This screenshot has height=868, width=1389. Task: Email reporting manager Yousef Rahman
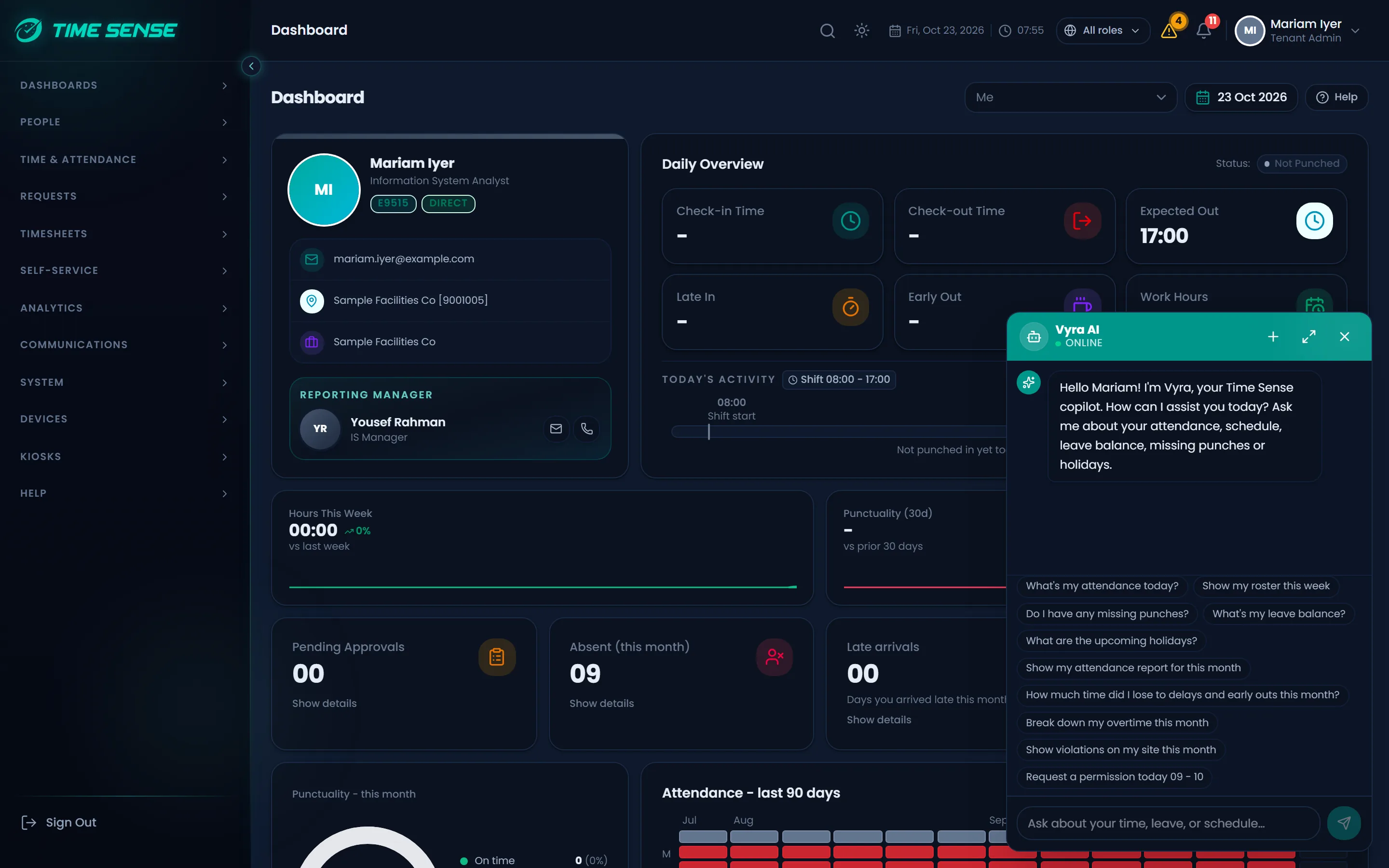[556, 428]
